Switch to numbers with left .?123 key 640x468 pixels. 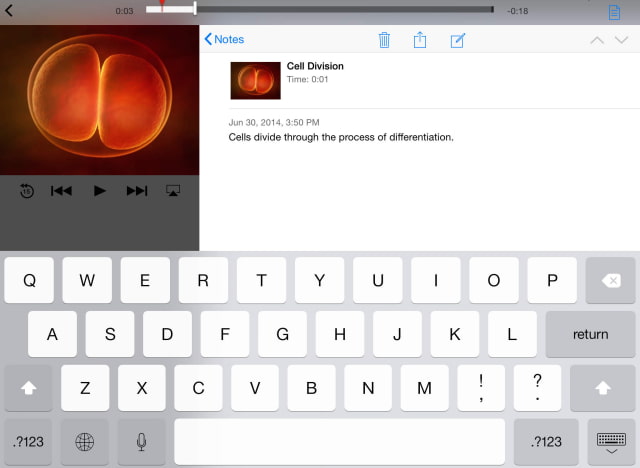coord(28,441)
